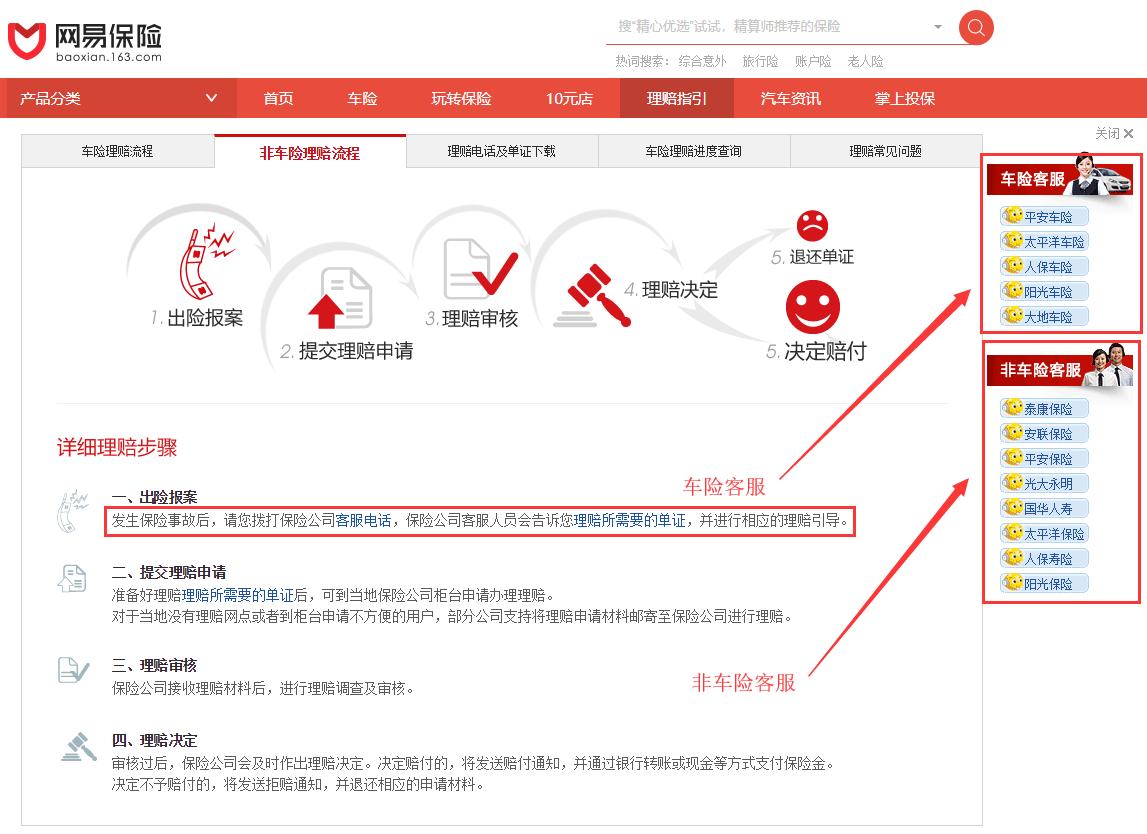This screenshot has width=1147, height=834.
Task: Select 车险 in the navigation bar
Action: tap(361, 98)
